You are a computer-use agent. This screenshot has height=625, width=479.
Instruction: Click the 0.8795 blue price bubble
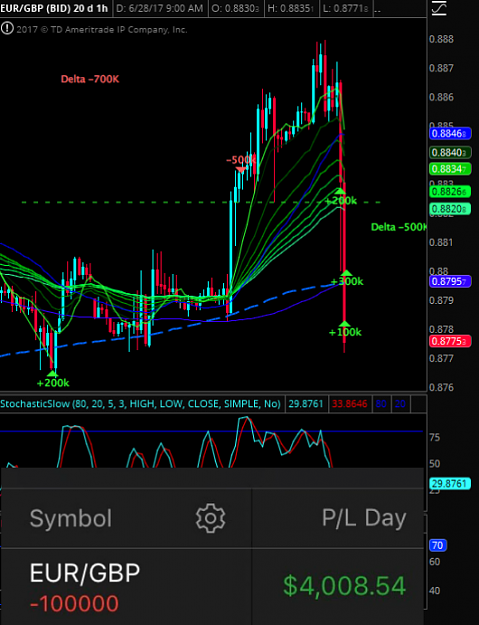pyautogui.click(x=450, y=281)
